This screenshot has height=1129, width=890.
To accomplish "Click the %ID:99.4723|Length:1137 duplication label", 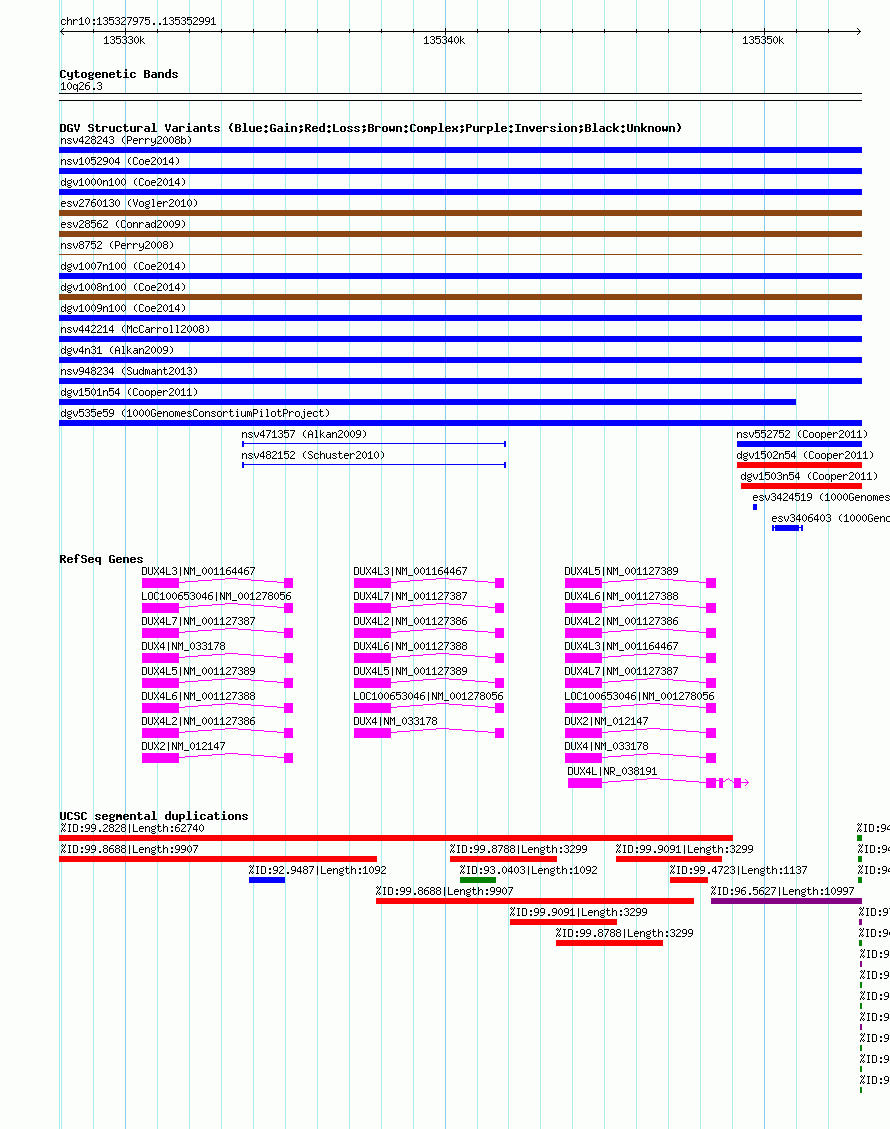I will (x=739, y=871).
